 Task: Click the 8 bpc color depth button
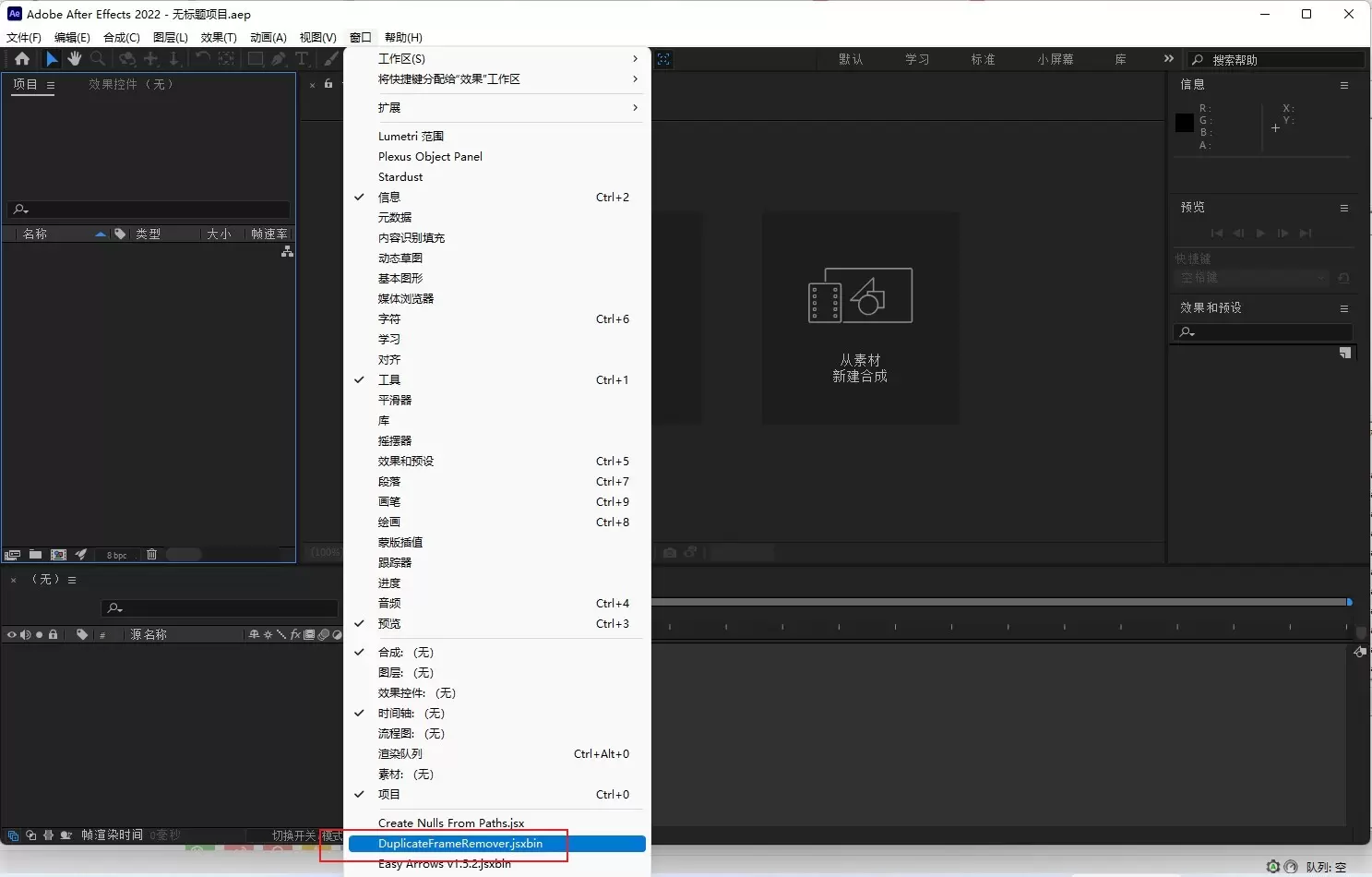point(117,555)
